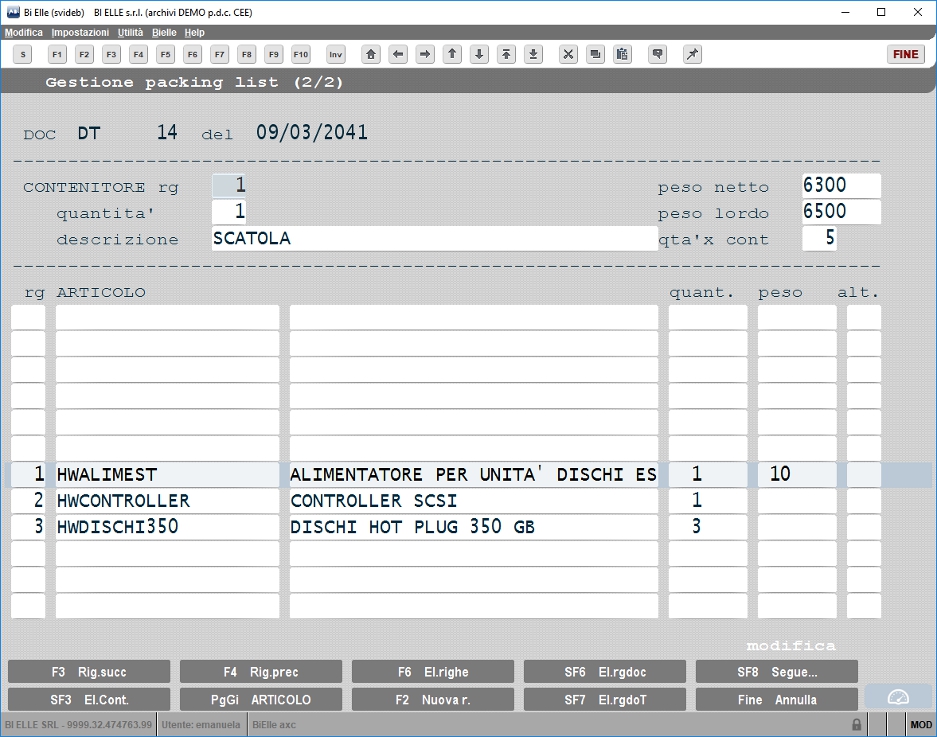Click the F2 Nuova r. button

(433, 699)
